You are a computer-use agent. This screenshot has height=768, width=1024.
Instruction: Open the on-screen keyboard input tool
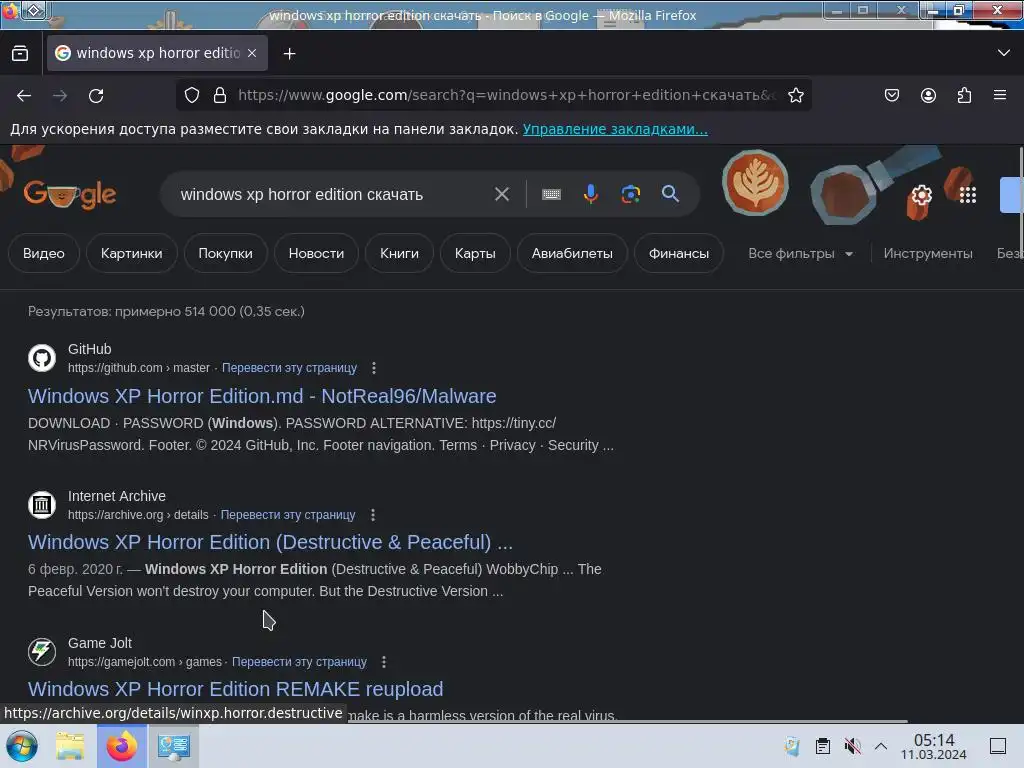click(x=551, y=194)
